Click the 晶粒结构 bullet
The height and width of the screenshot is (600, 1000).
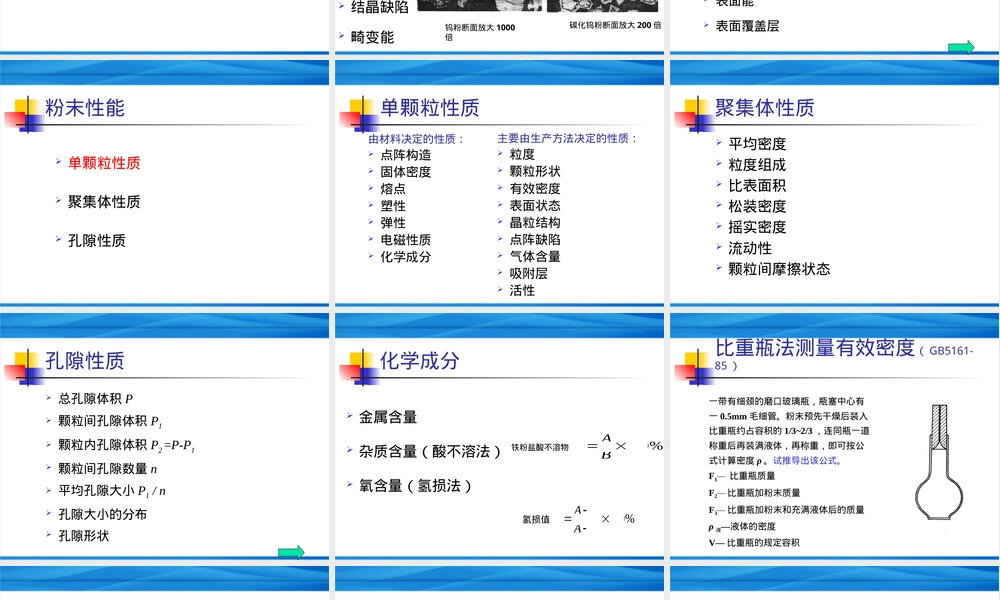[x=534, y=223]
